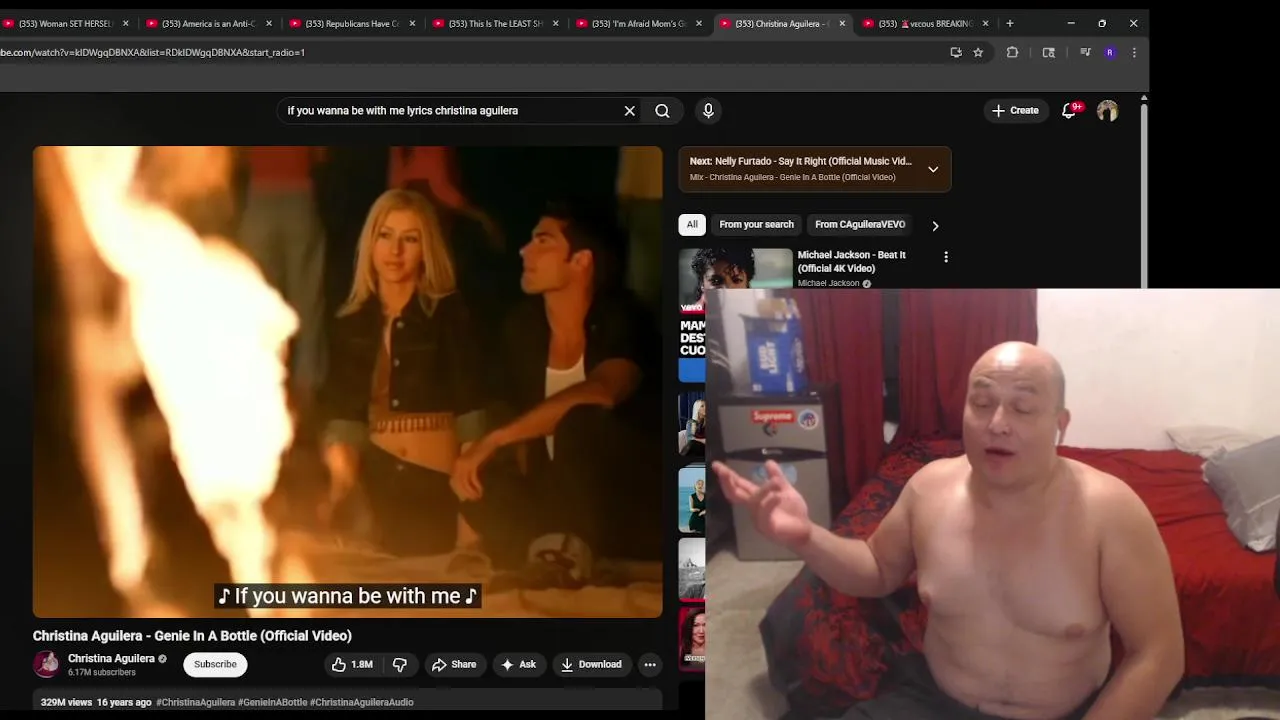Share the Christina Aguilera video

454,664
